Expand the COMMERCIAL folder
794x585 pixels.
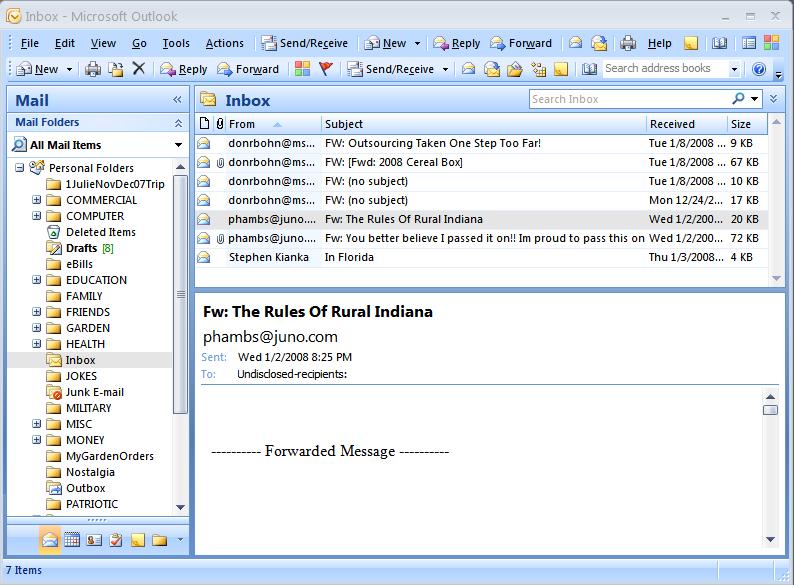point(36,200)
